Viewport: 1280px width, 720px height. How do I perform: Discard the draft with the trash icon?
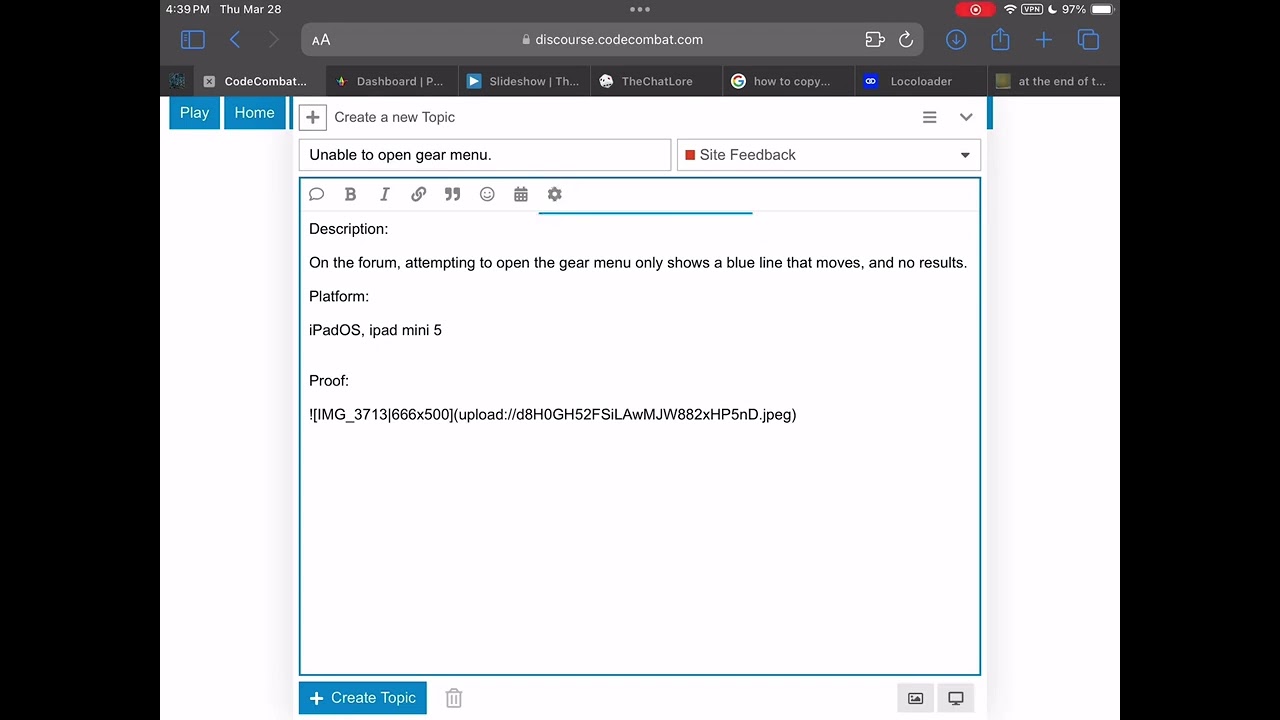pyautogui.click(x=454, y=698)
